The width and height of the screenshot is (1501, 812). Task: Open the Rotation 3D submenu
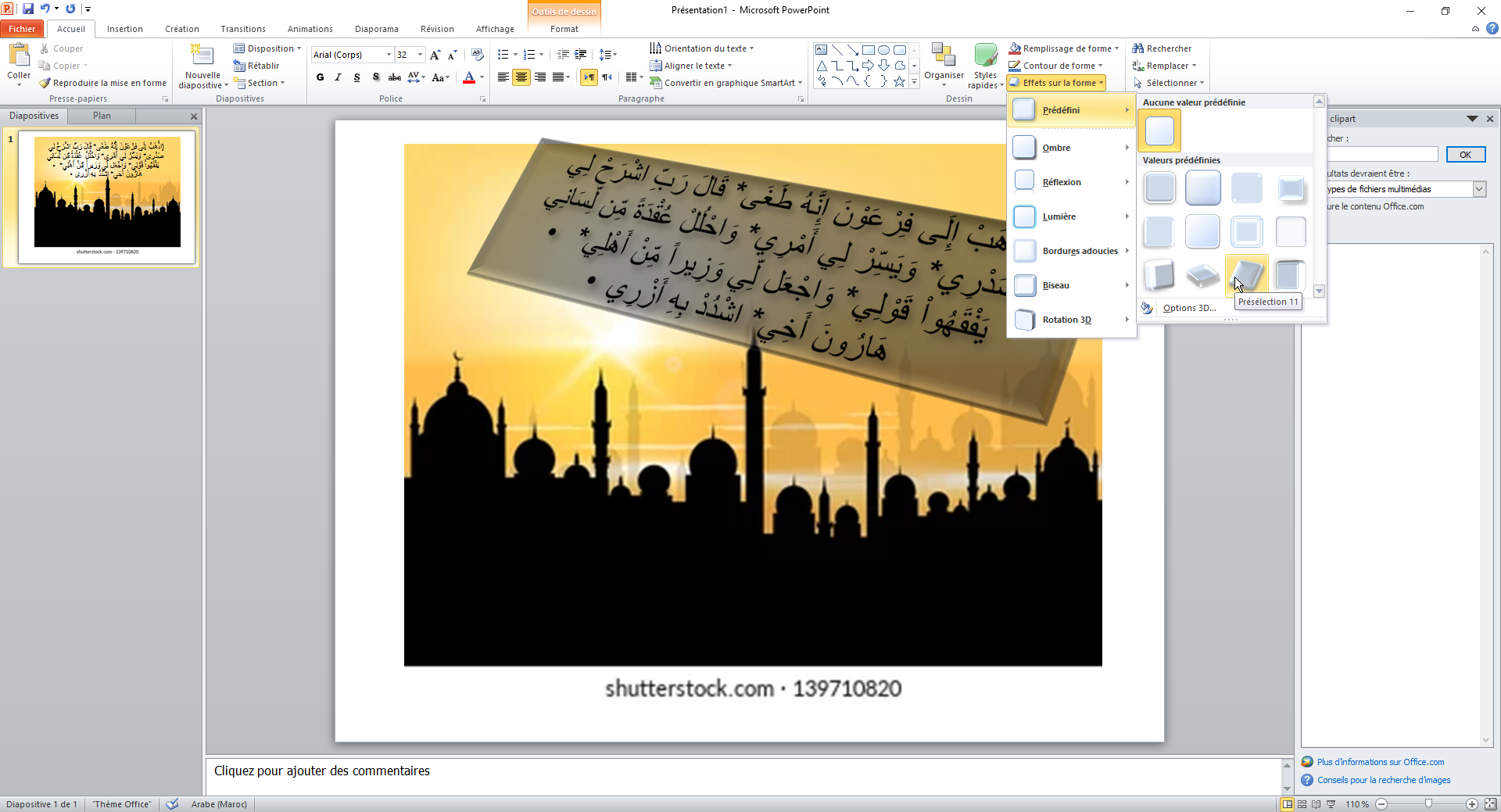pyautogui.click(x=1071, y=320)
